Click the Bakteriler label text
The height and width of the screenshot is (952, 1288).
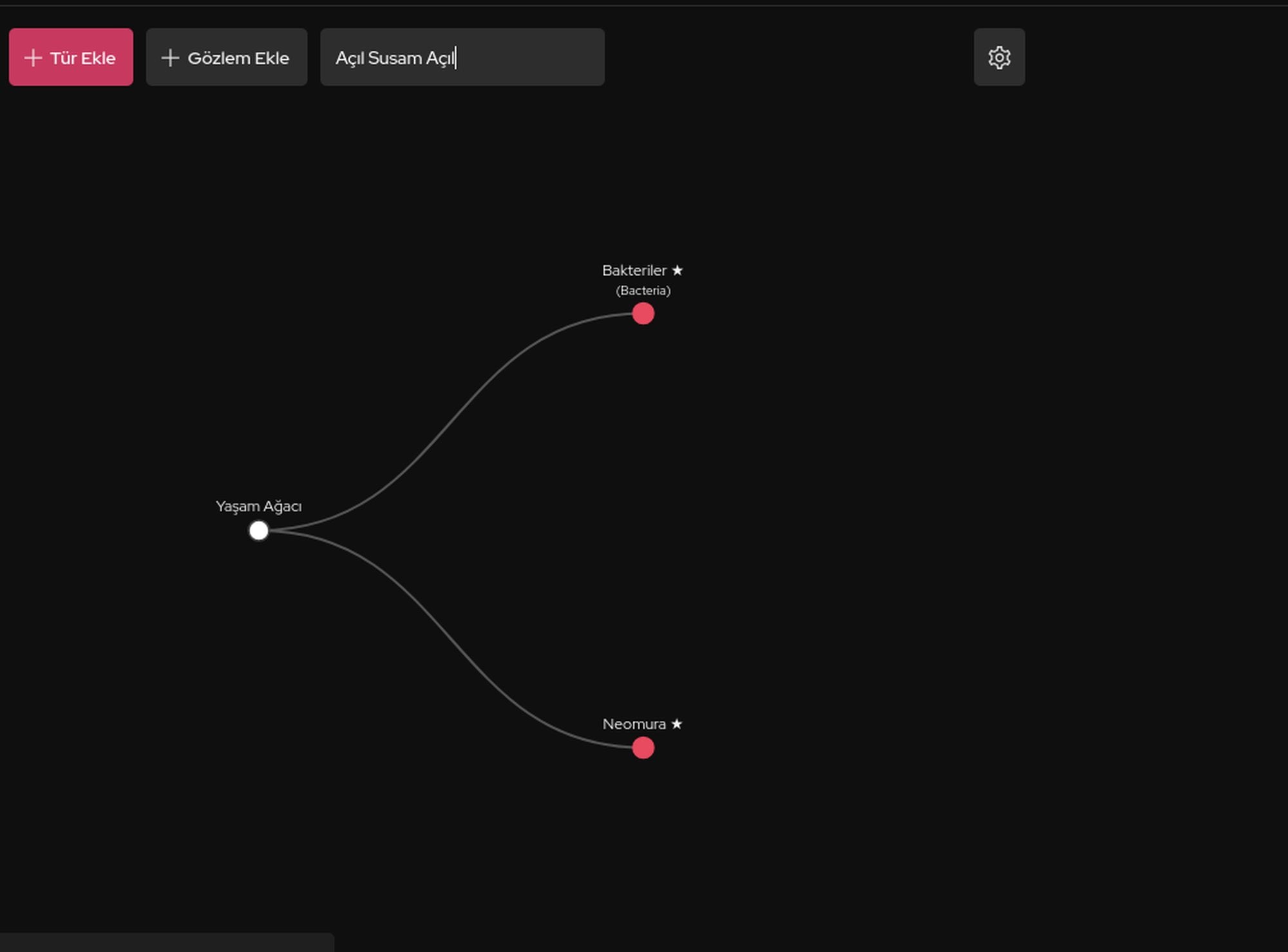pyautogui.click(x=634, y=270)
